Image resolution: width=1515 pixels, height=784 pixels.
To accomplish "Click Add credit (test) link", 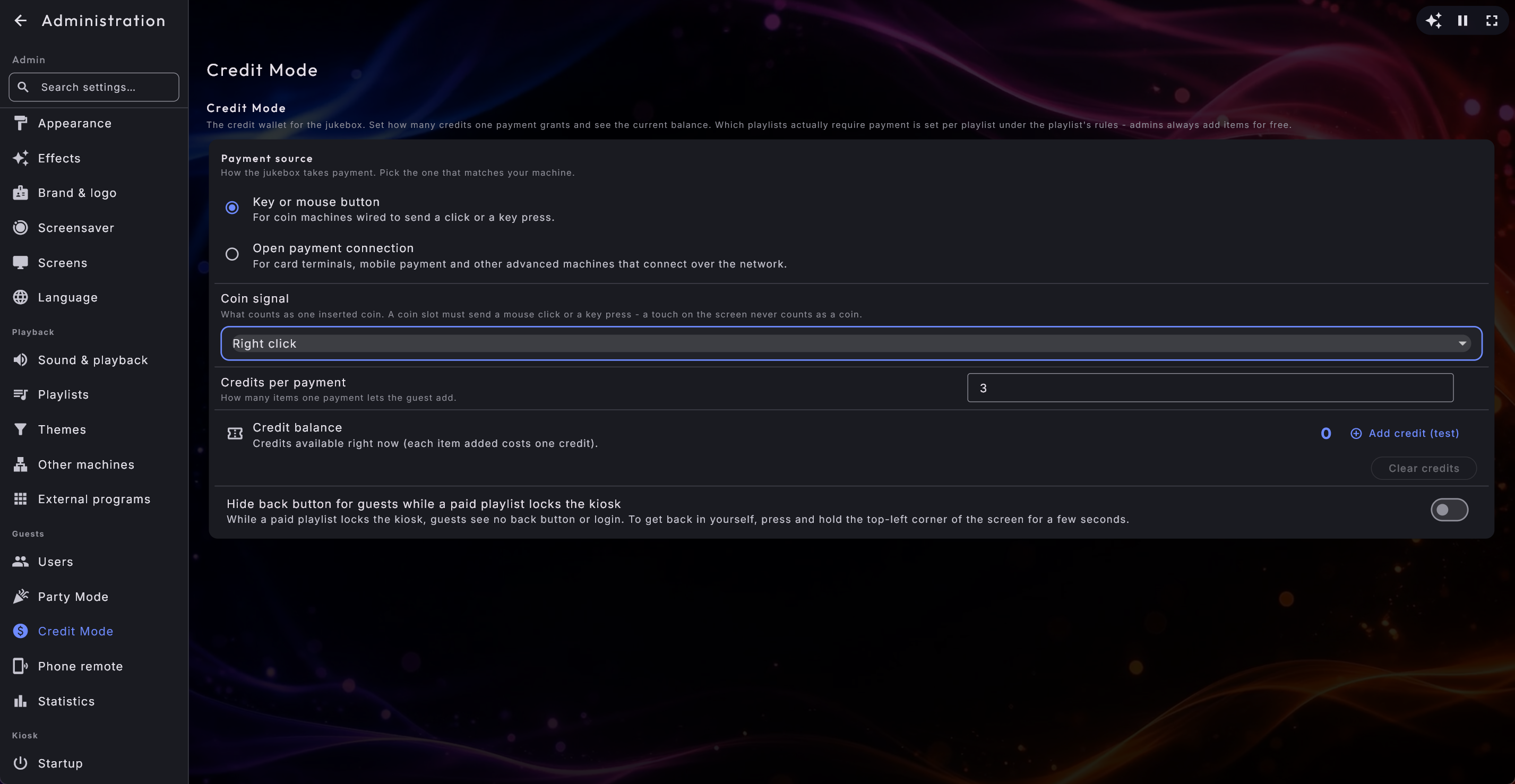I will [x=1405, y=434].
